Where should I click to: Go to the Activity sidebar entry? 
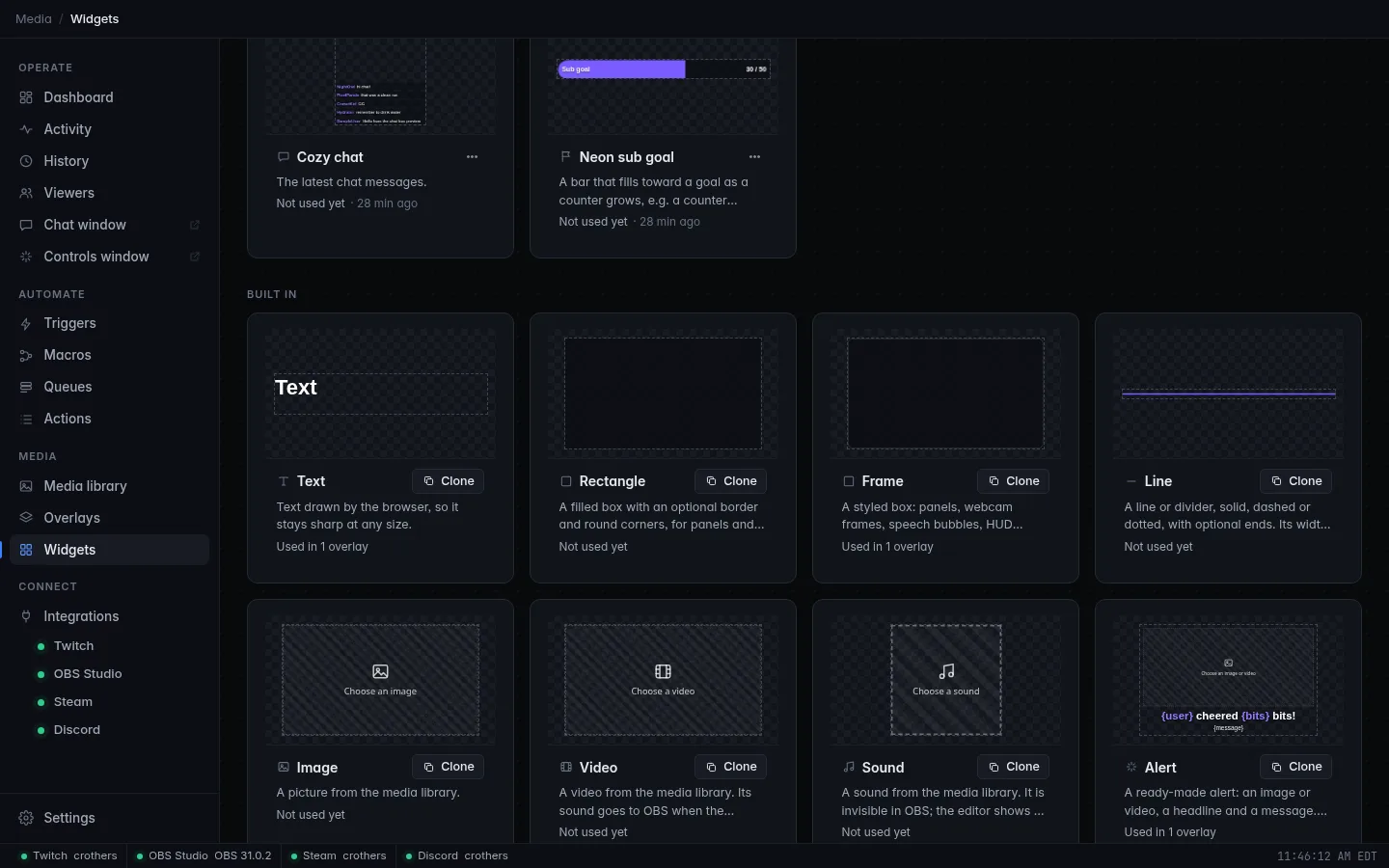point(109,129)
